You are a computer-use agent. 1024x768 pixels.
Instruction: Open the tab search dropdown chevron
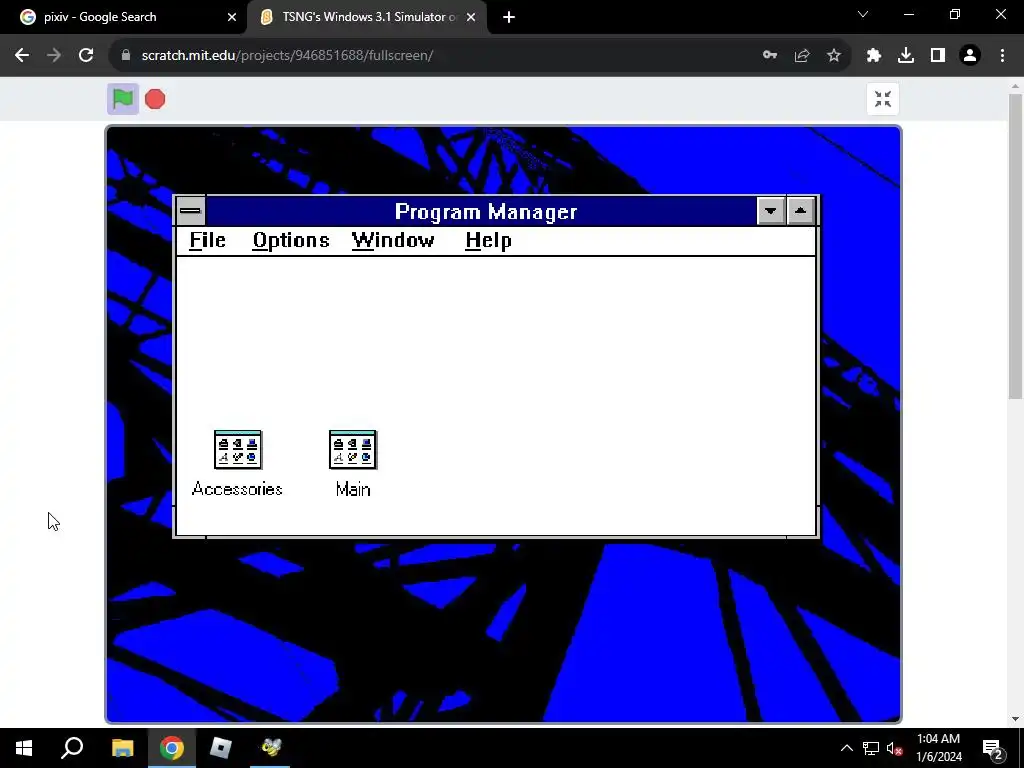tap(863, 14)
